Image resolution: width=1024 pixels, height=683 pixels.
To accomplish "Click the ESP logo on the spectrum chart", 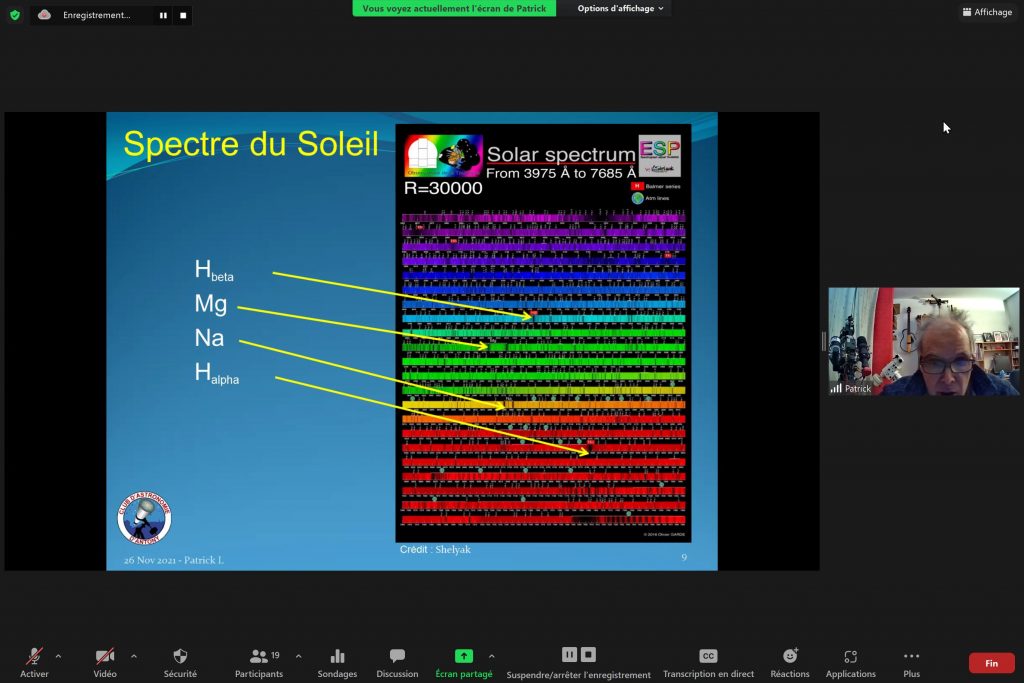I will pos(660,155).
